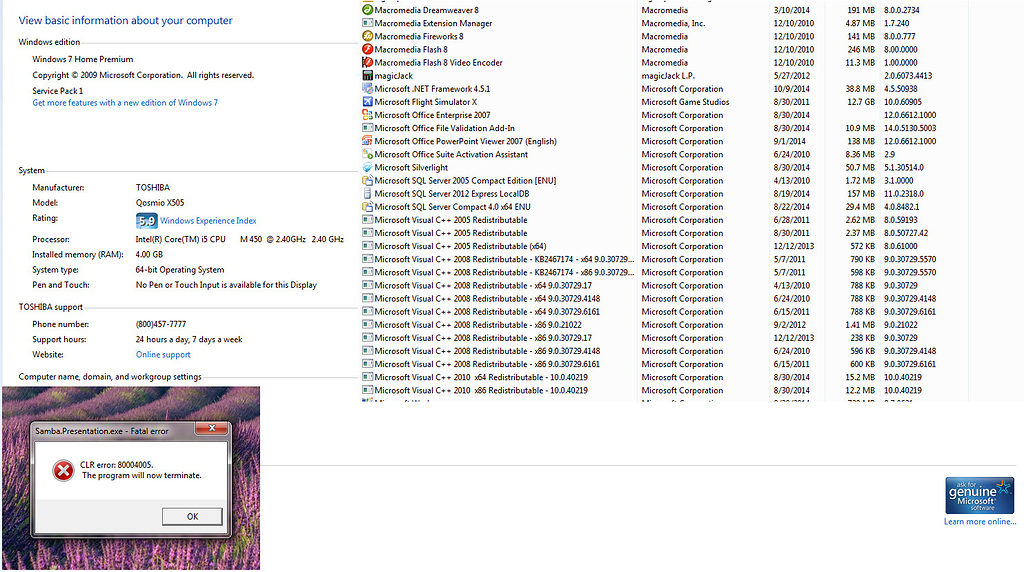Open the Windows Experience Index link

(208, 221)
